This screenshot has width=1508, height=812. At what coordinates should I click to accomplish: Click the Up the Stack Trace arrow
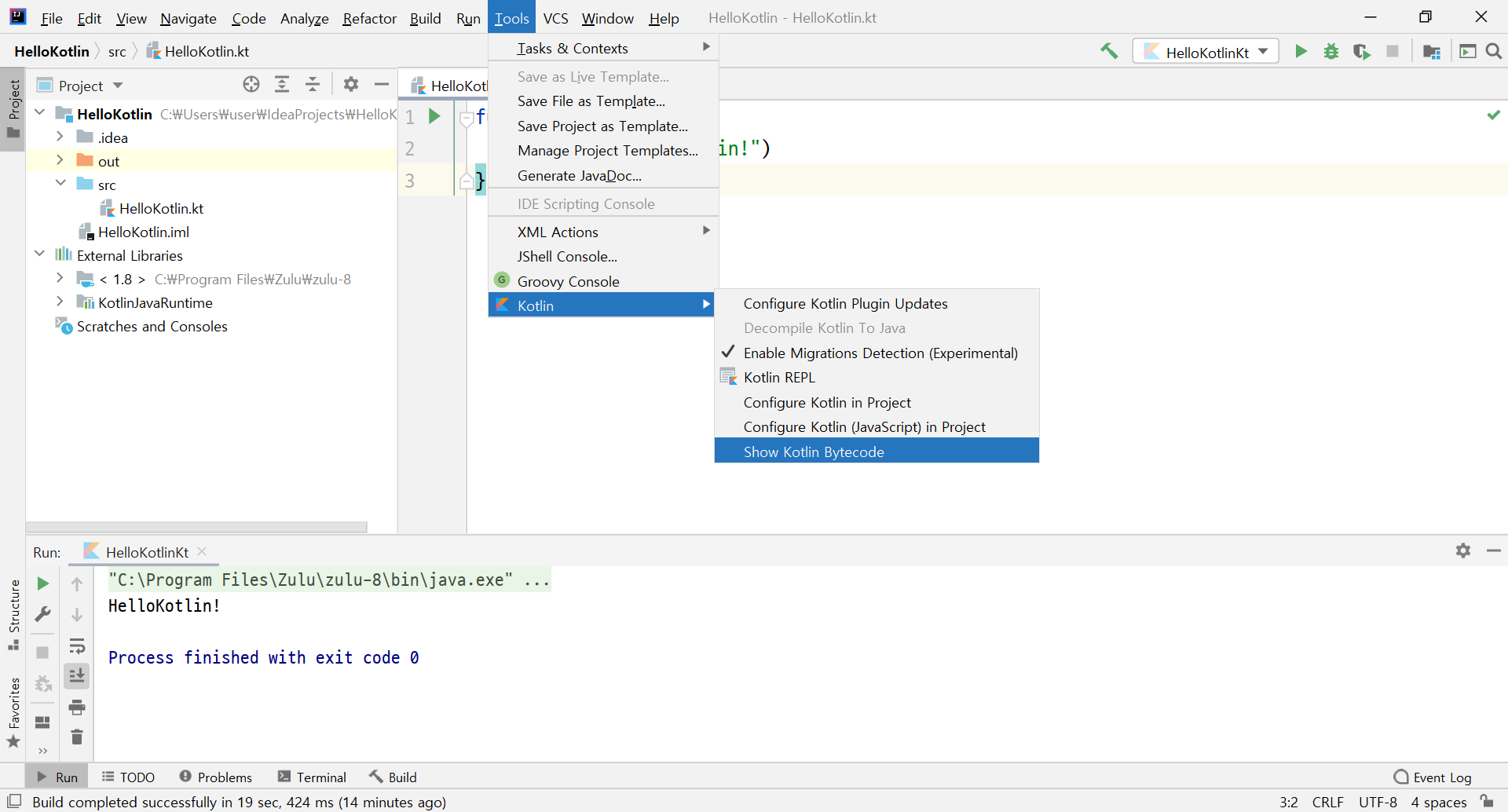77,583
